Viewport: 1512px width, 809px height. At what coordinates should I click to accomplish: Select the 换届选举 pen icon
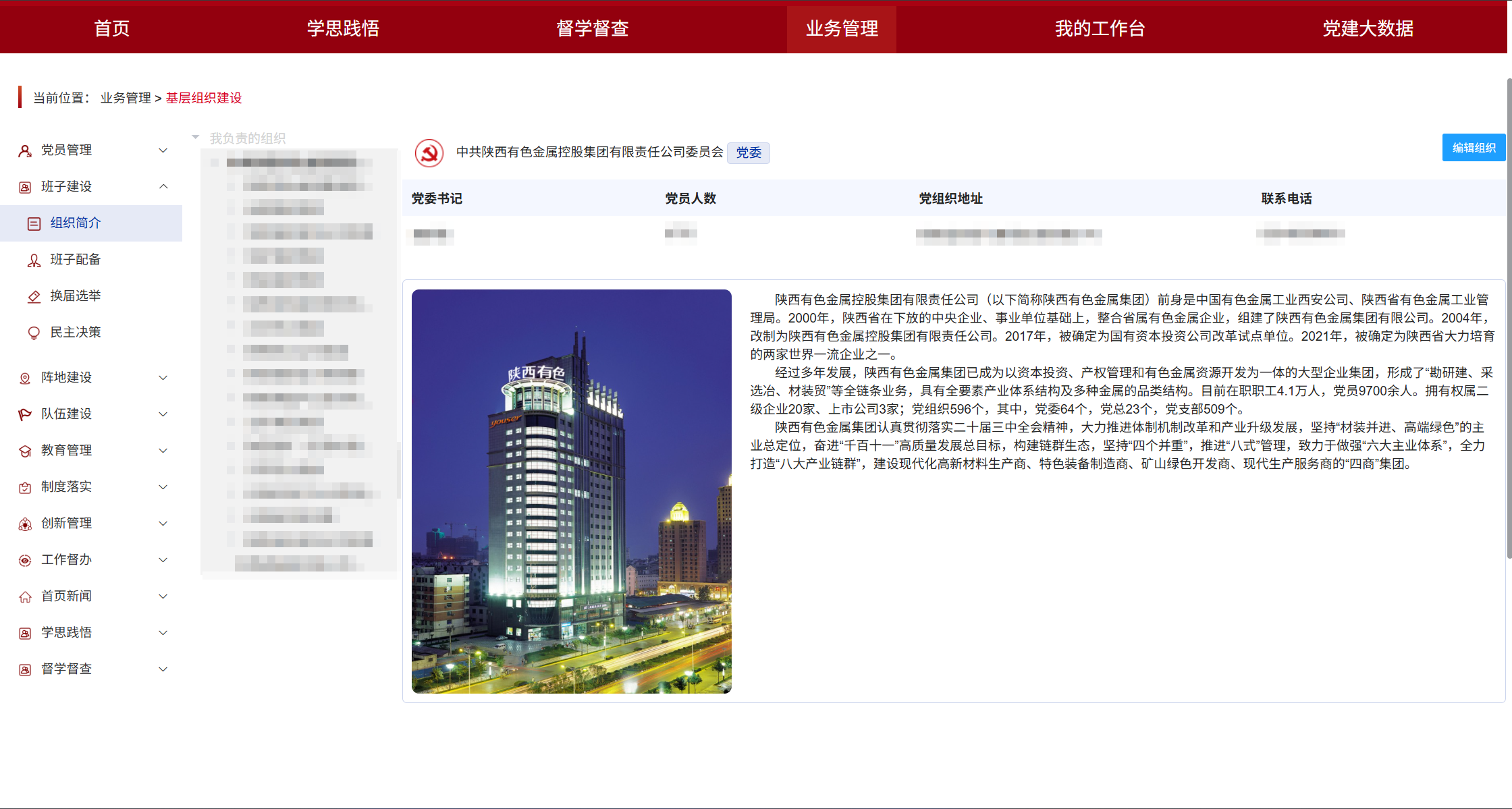coord(34,296)
